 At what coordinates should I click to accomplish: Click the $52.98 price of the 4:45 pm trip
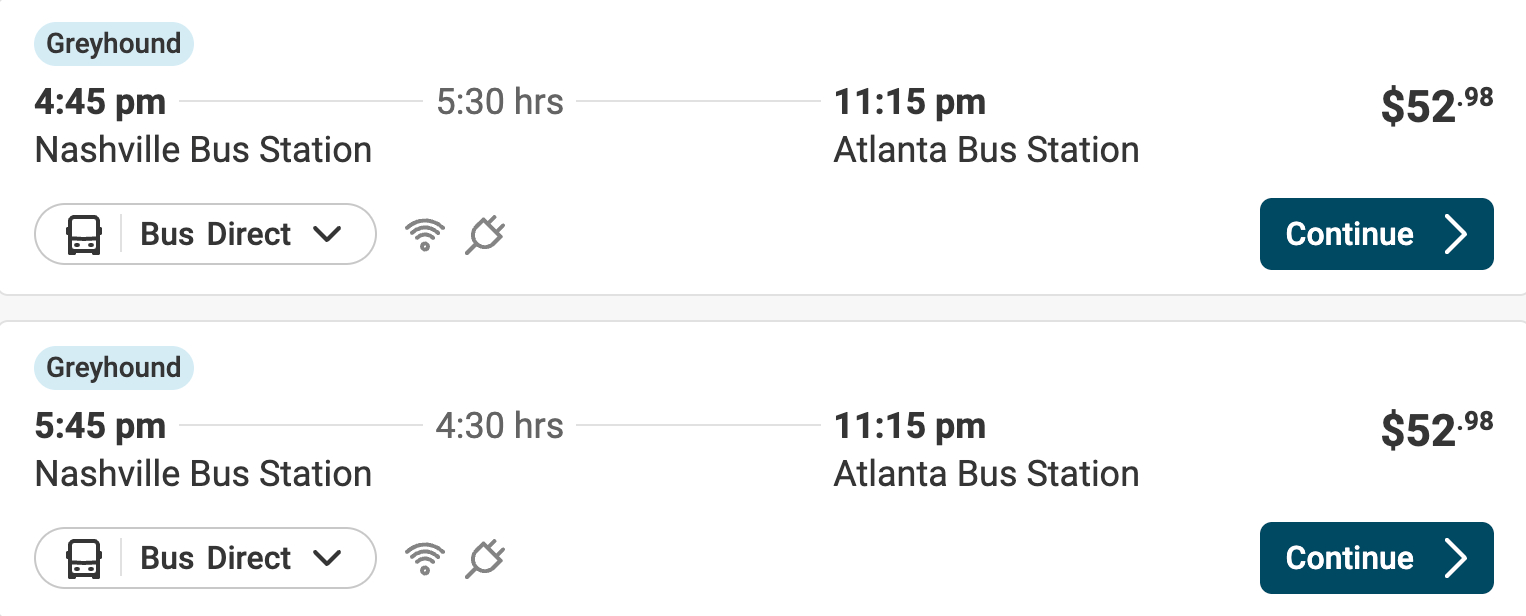[x=1436, y=106]
